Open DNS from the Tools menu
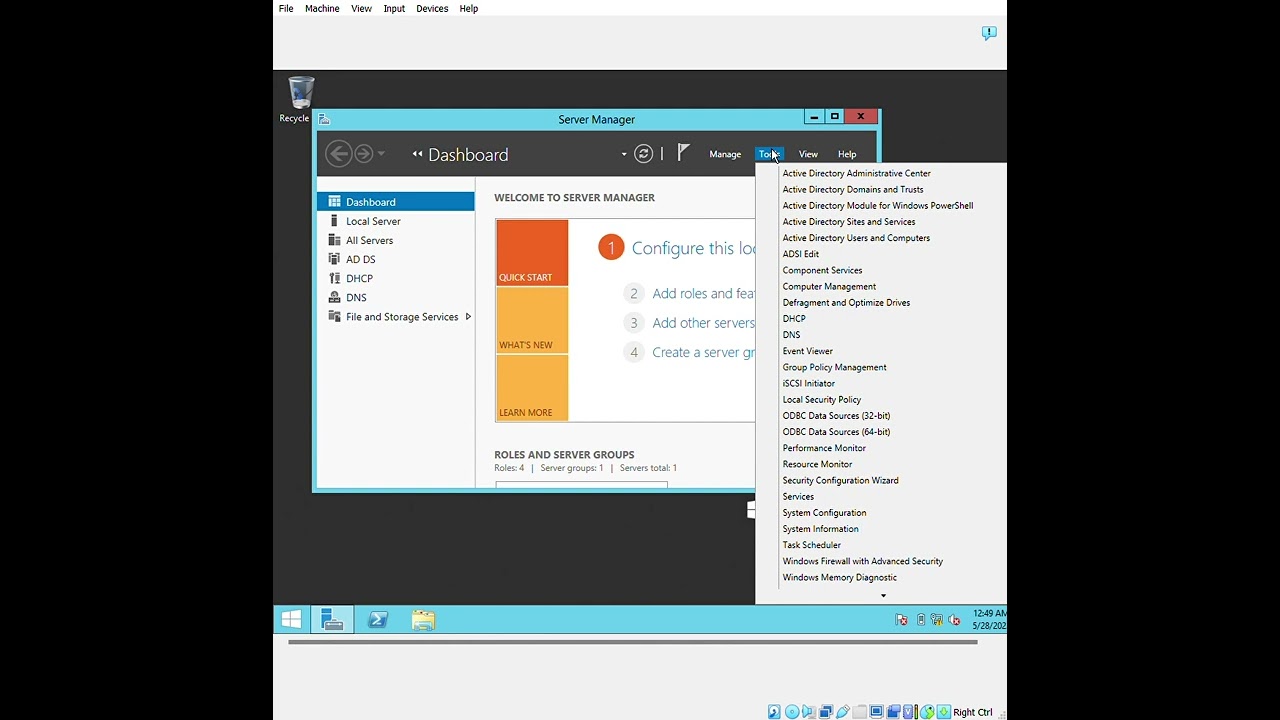1280x720 pixels. coord(791,335)
